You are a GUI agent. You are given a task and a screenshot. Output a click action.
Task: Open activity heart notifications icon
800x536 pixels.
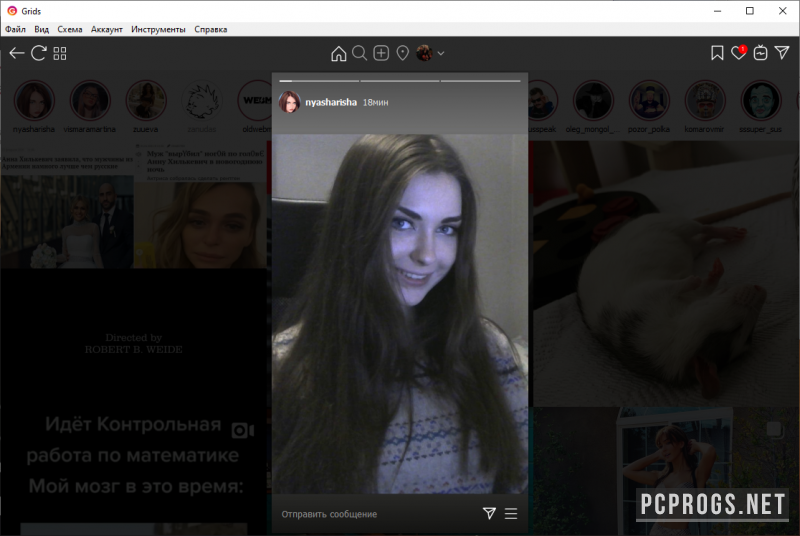(738, 53)
